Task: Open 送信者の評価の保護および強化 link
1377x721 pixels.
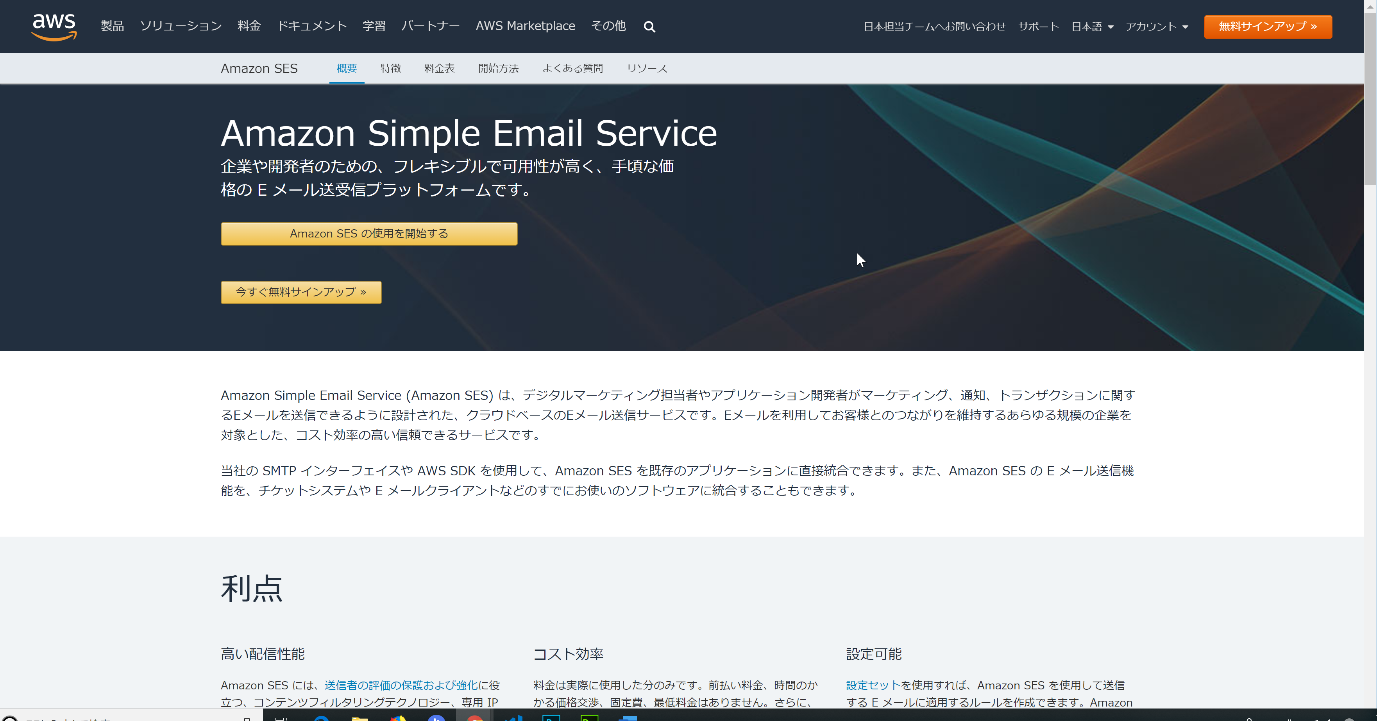Action: (x=401, y=685)
